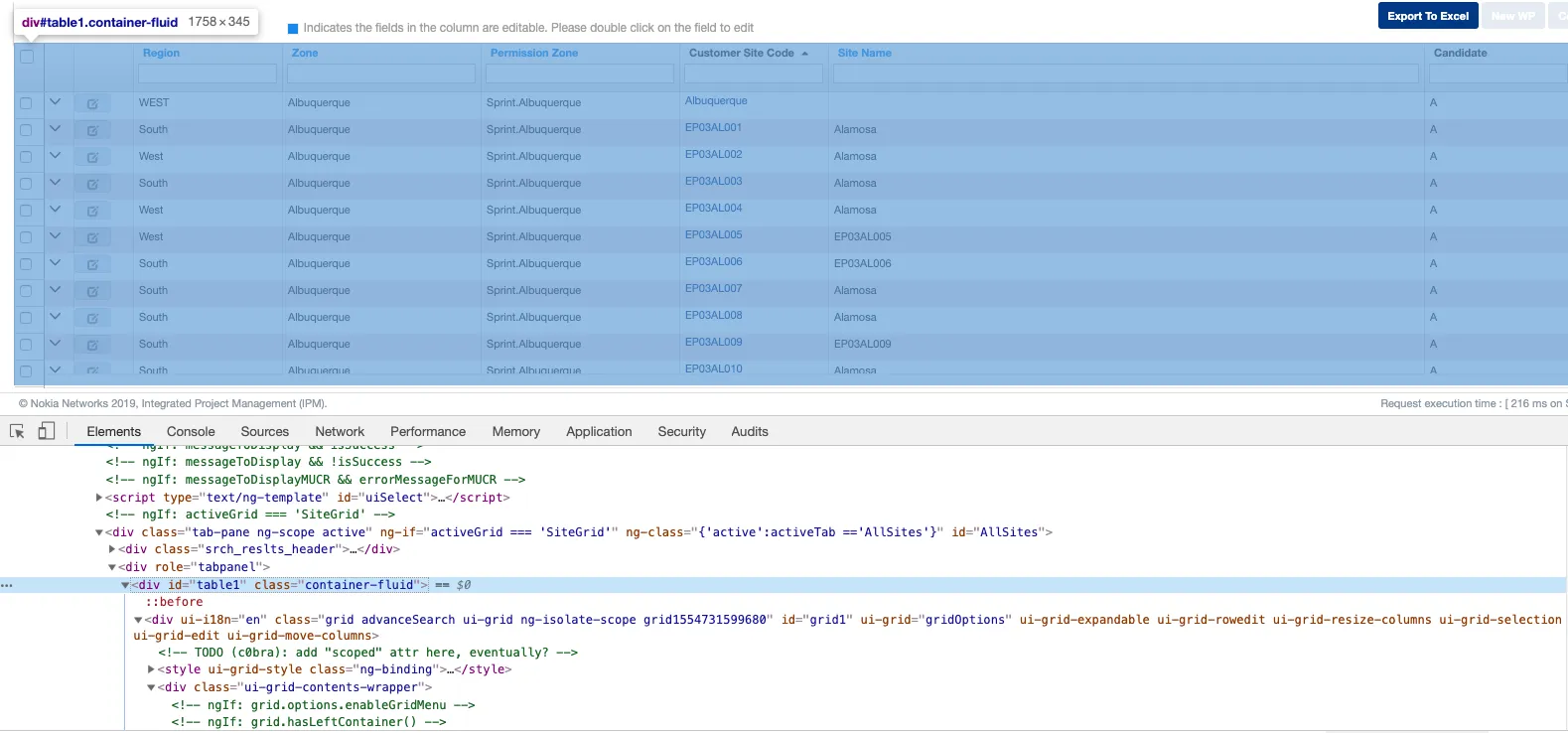Click the edit icon for row EP03AL009

coord(92,345)
